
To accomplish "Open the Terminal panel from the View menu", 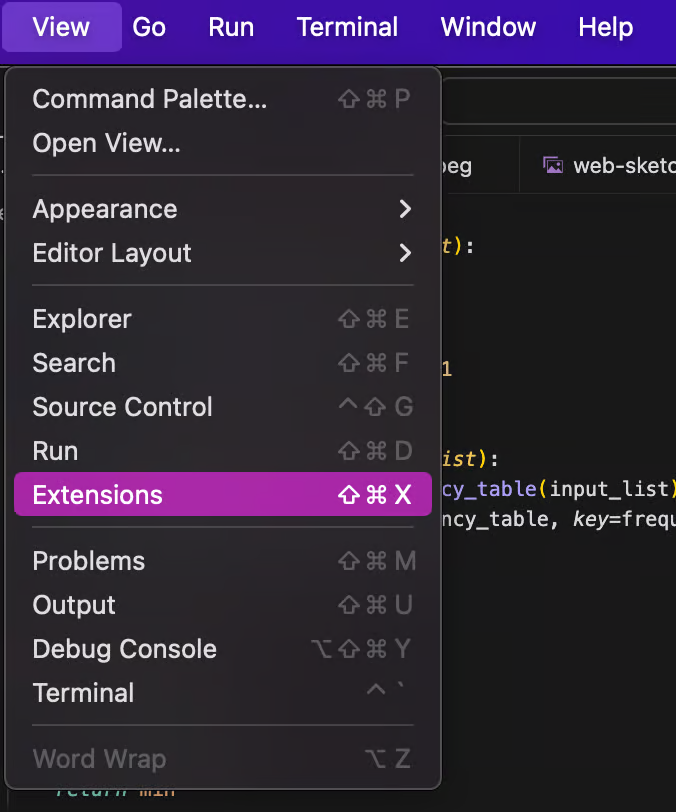I will click(83, 693).
